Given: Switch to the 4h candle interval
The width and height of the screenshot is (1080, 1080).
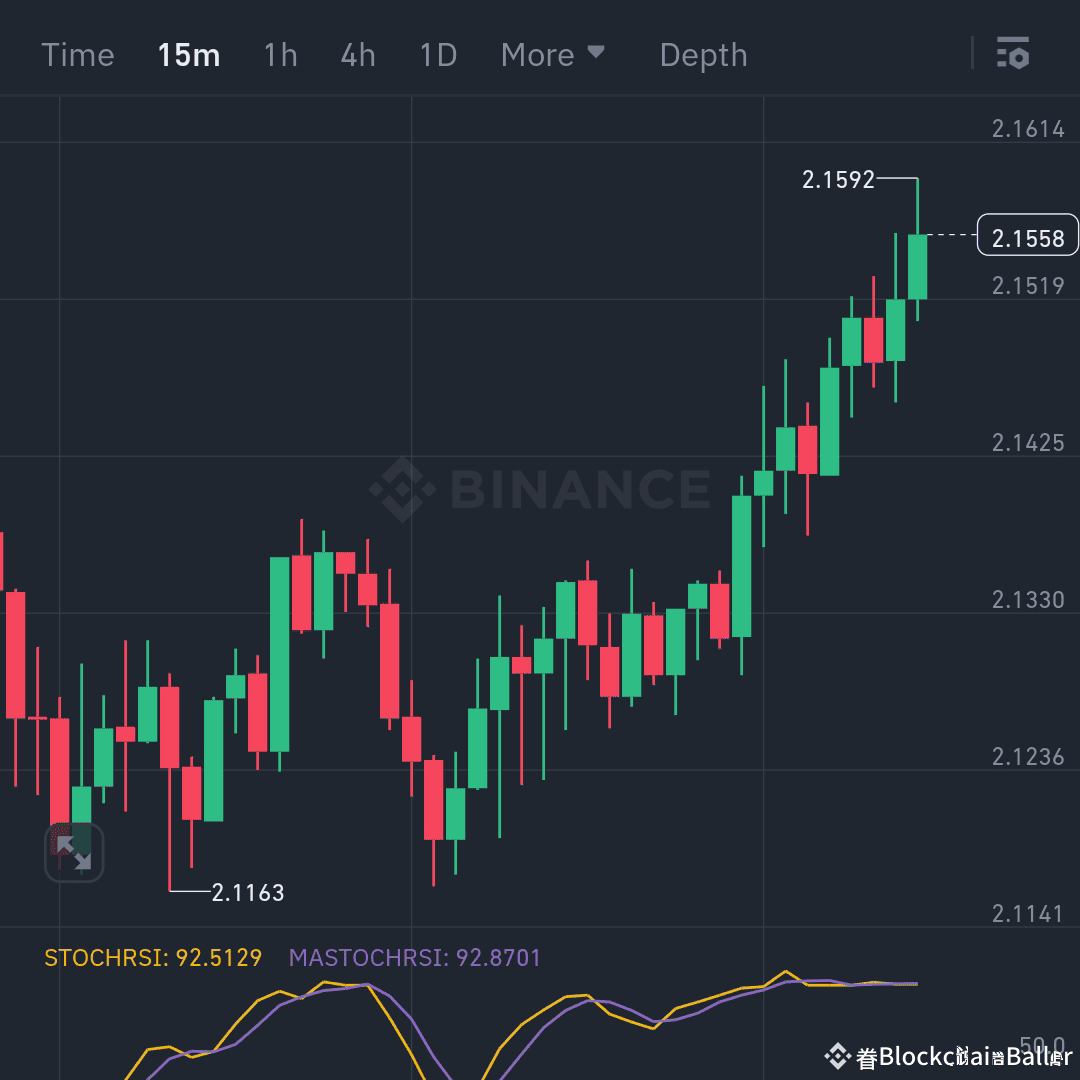Looking at the screenshot, I should pyautogui.click(x=357, y=55).
